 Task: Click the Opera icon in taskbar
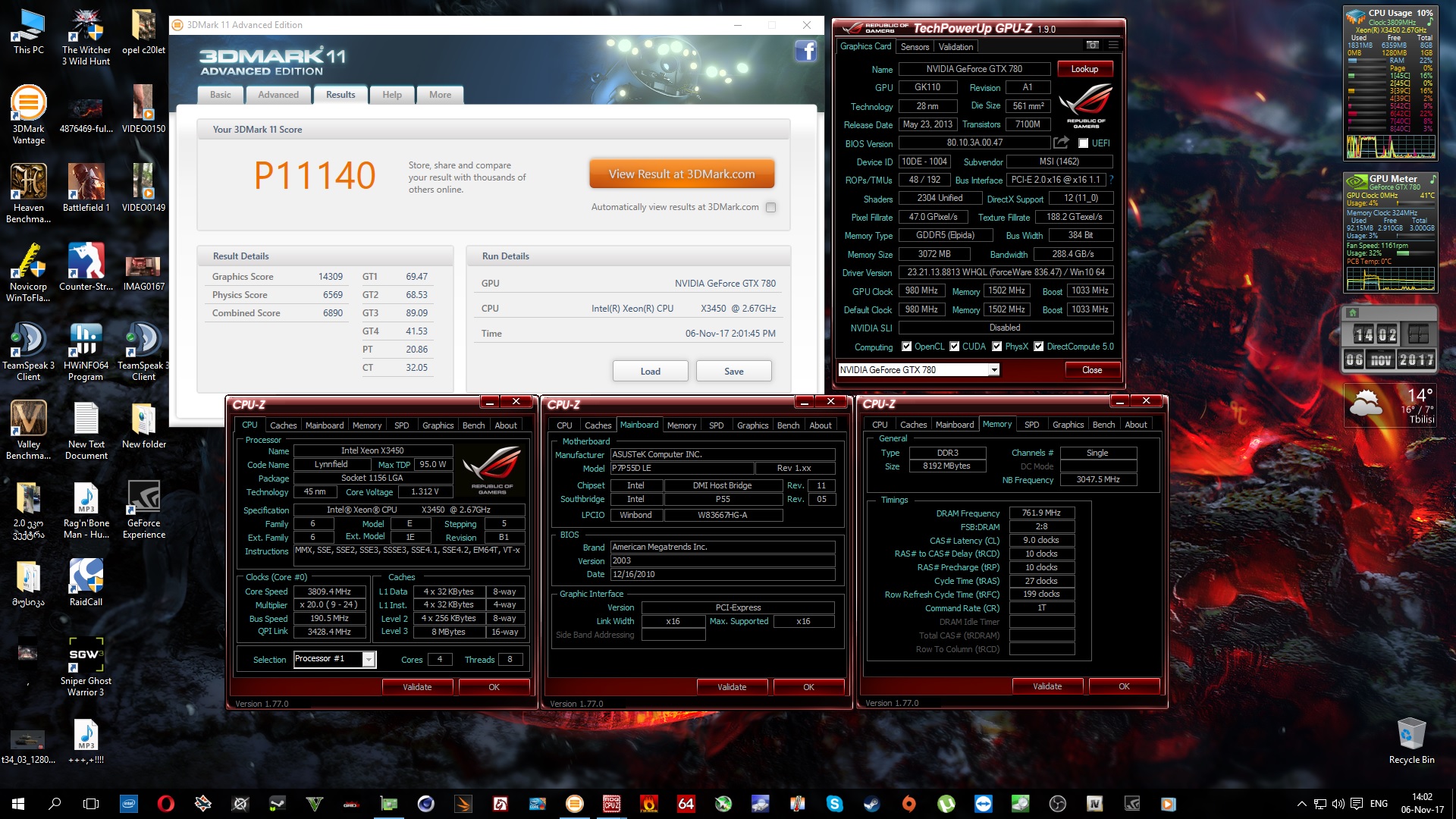165,804
